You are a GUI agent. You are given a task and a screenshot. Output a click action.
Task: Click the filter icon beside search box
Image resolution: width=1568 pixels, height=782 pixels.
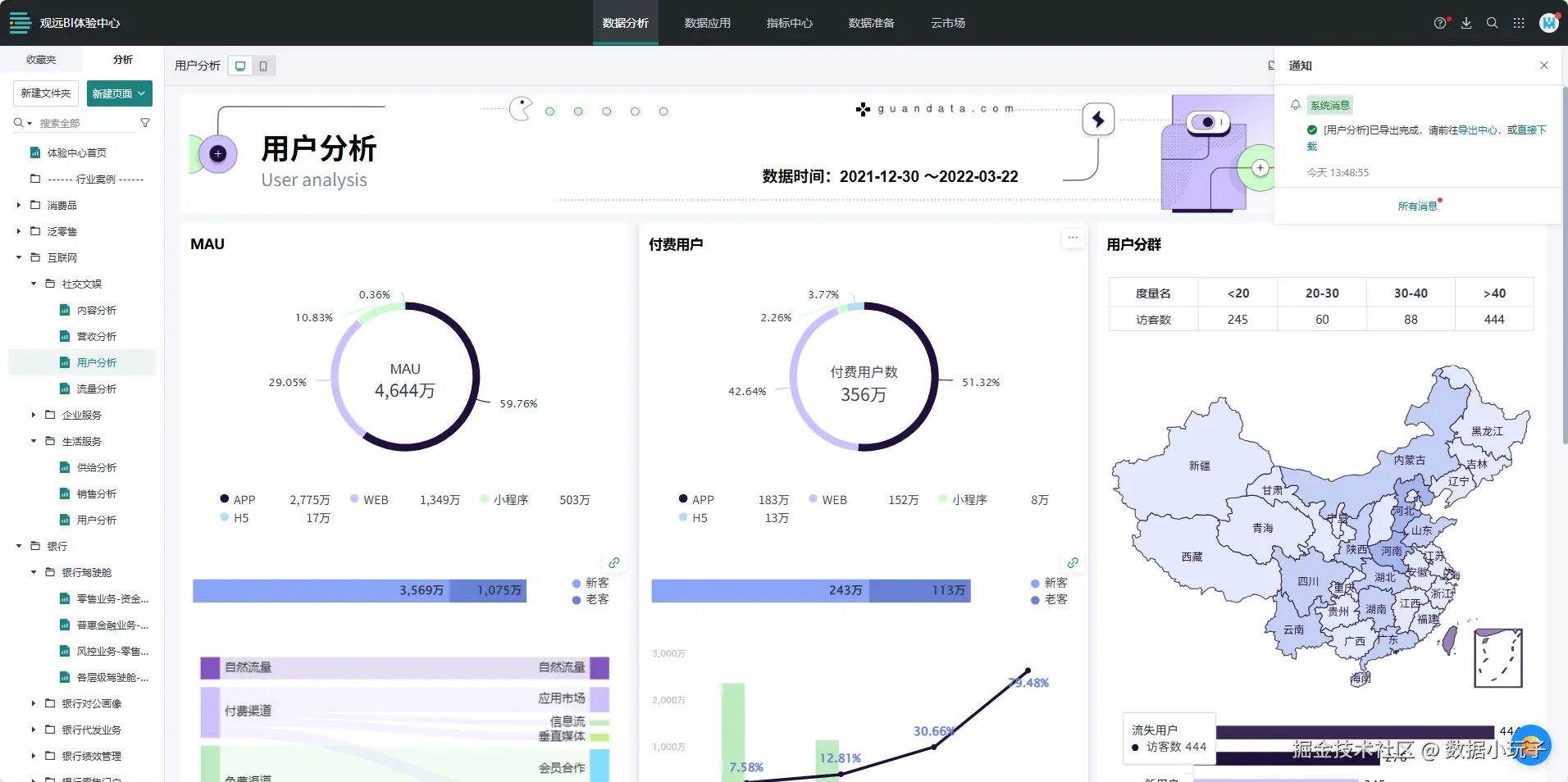pos(145,123)
